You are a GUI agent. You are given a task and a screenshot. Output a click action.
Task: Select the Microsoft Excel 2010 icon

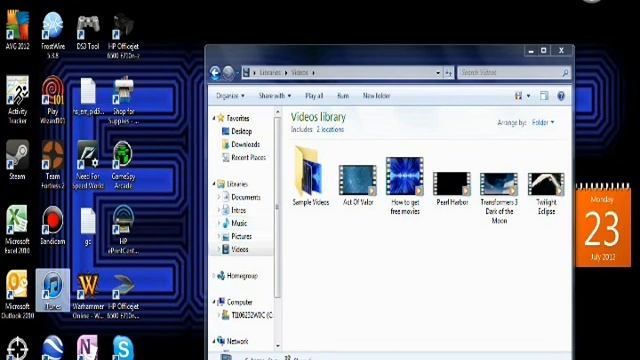[17, 230]
